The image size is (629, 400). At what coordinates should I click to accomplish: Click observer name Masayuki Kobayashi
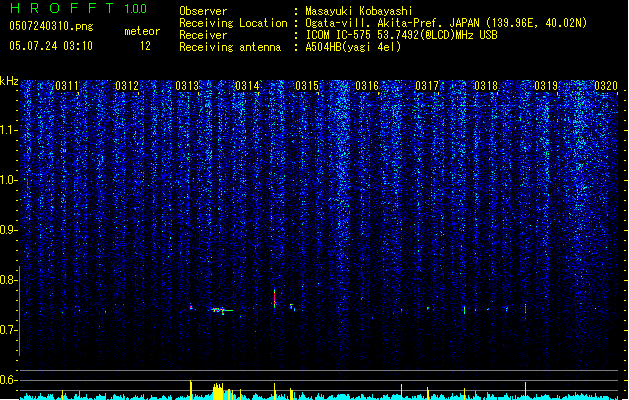pyautogui.click(x=359, y=11)
